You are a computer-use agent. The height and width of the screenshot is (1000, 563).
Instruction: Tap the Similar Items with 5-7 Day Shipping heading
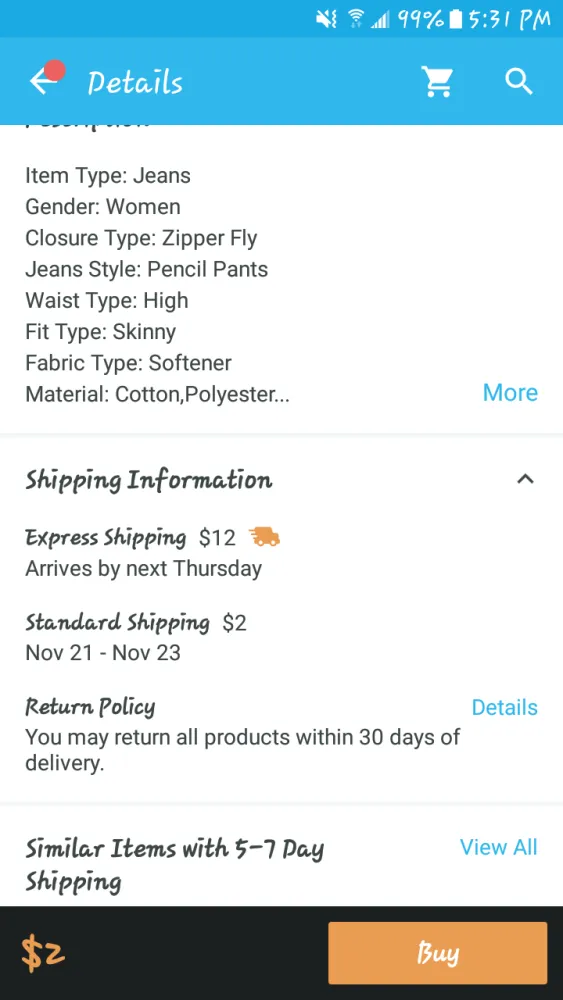[174, 865]
